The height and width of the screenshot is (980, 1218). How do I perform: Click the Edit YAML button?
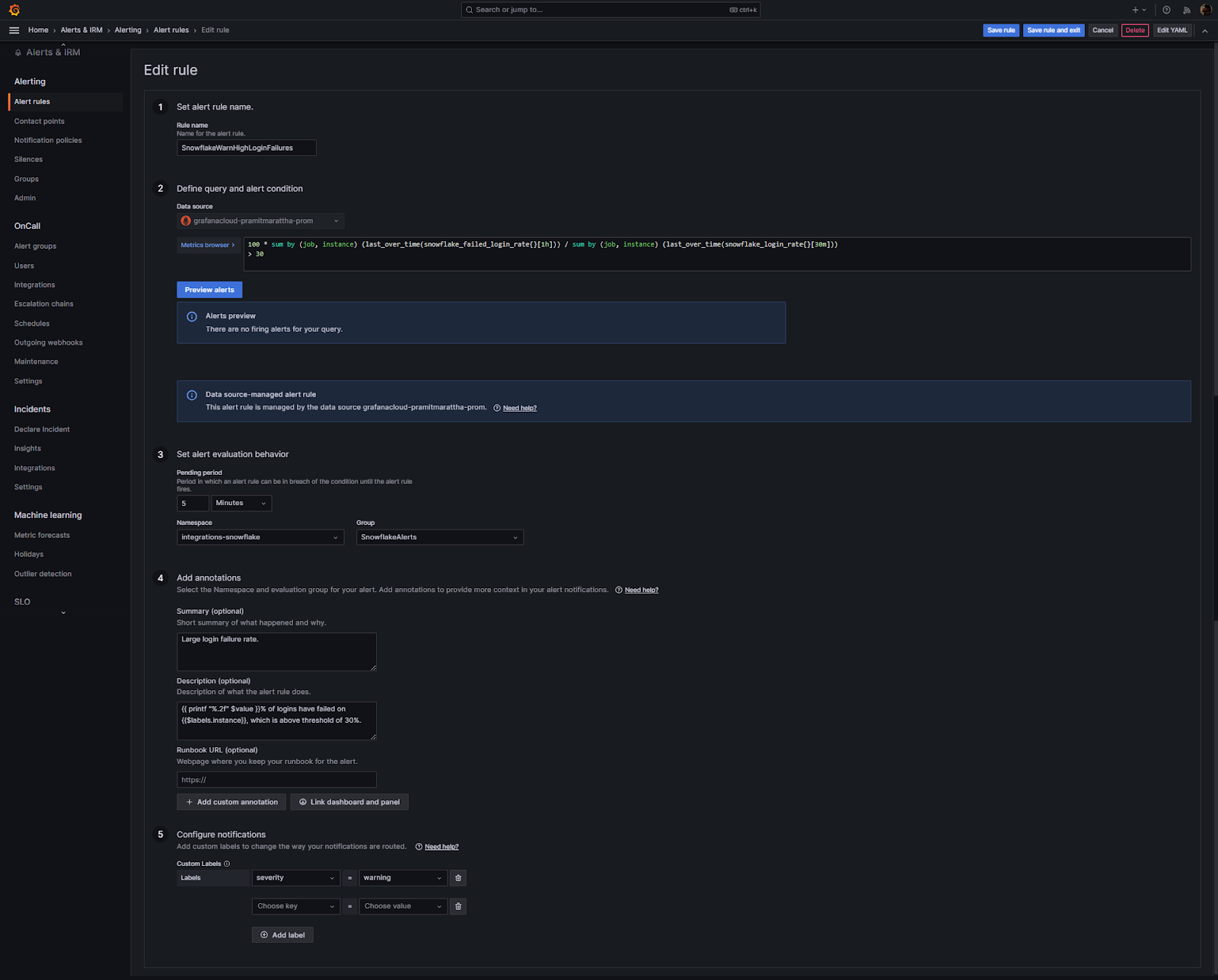1172,30
